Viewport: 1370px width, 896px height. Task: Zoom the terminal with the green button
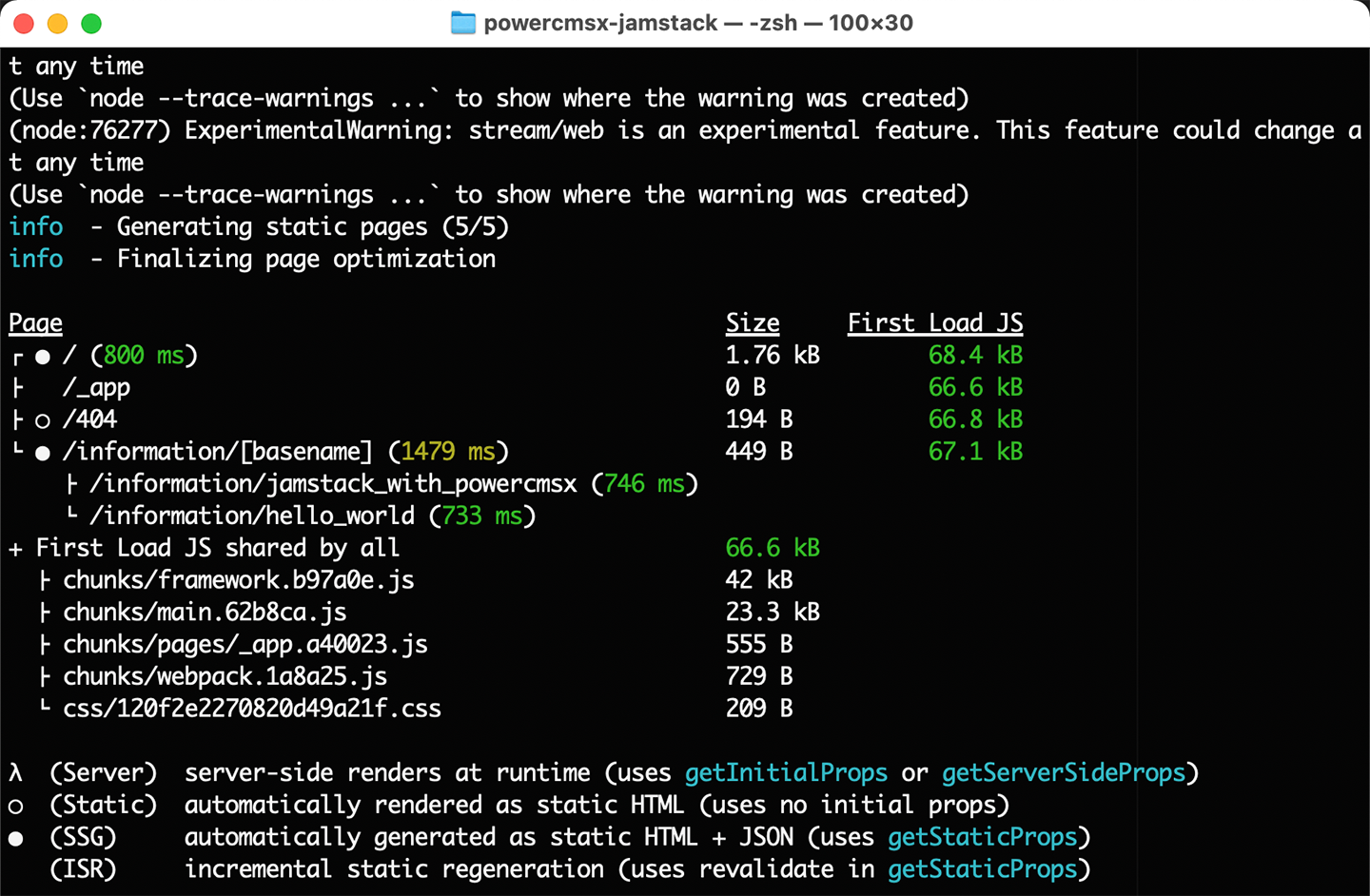(91, 23)
